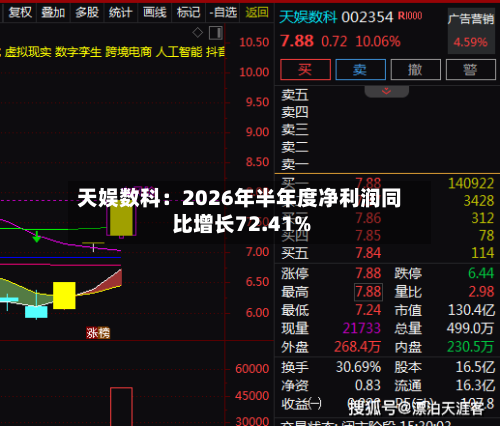This screenshot has width=500, height=426.
Task: Click the cyan candlestick bar
Action: pyautogui.click(x=36, y=312)
